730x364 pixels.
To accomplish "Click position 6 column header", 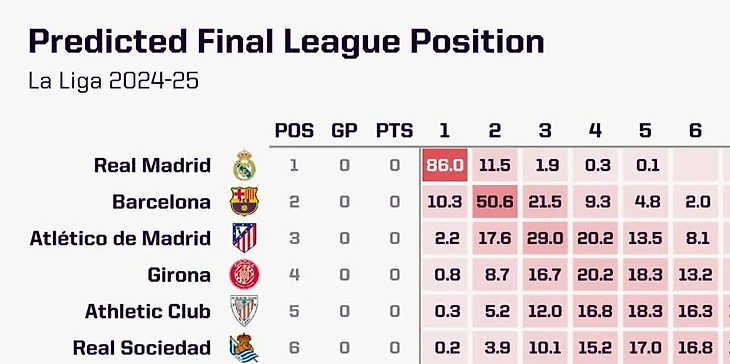I will coord(695,131).
